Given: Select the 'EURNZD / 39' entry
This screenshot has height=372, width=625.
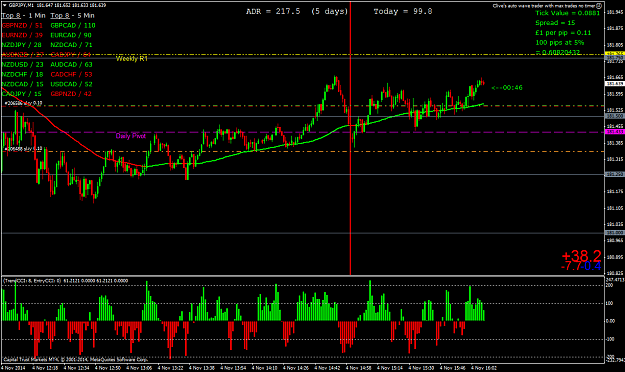Looking at the screenshot, I should 22,35.
